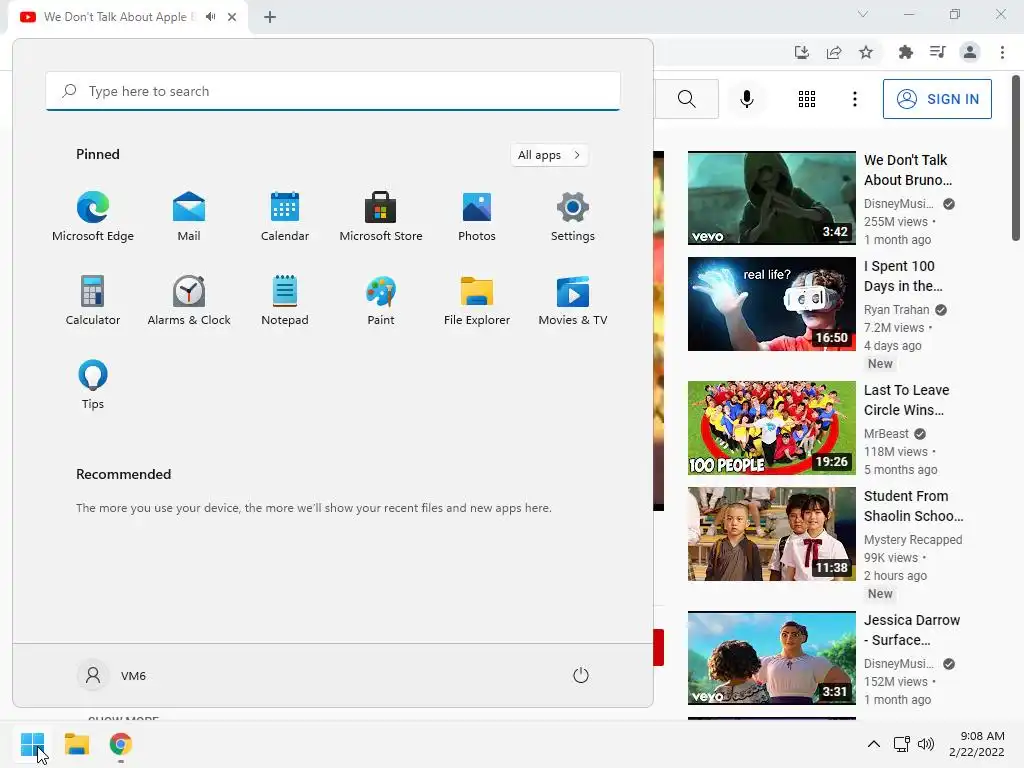
Task: Open Chrome's three-dot menu
Action: pyautogui.click(x=1002, y=52)
